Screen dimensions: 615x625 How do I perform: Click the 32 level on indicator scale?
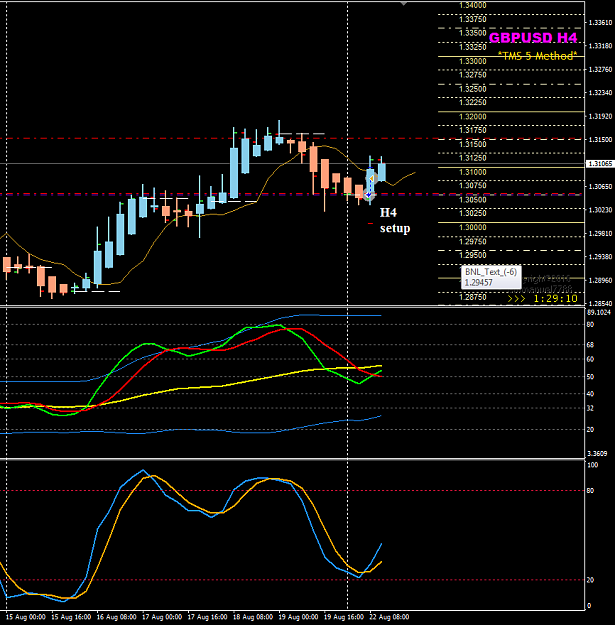tap(590, 409)
